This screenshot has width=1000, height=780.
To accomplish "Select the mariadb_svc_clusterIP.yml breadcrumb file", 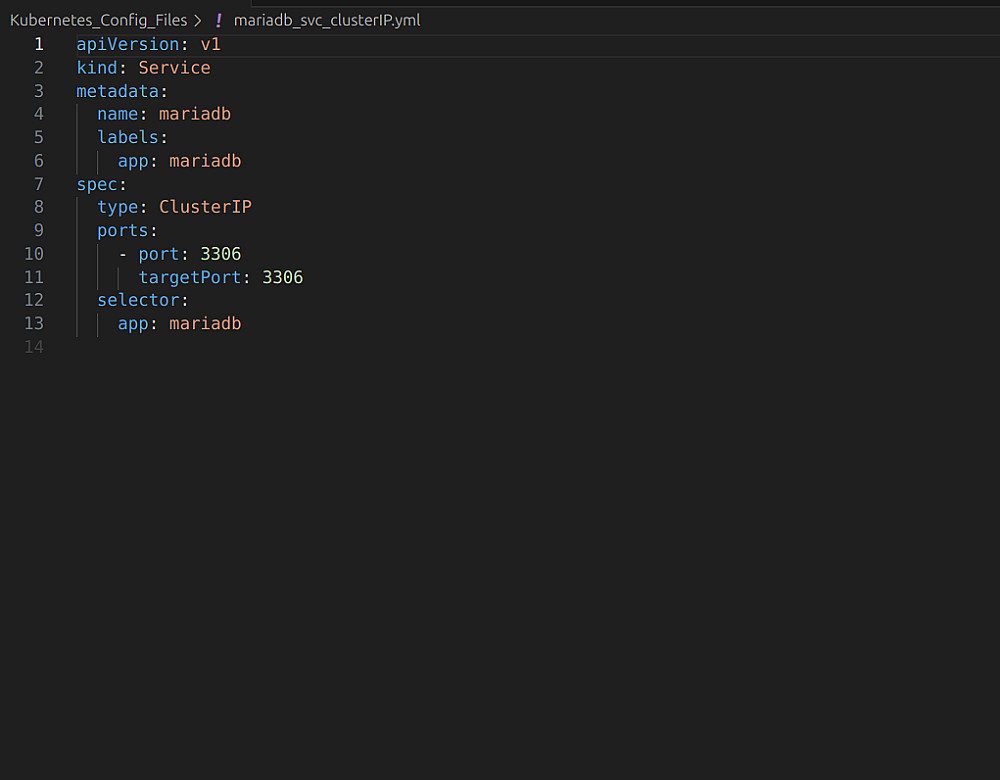I will [x=327, y=20].
